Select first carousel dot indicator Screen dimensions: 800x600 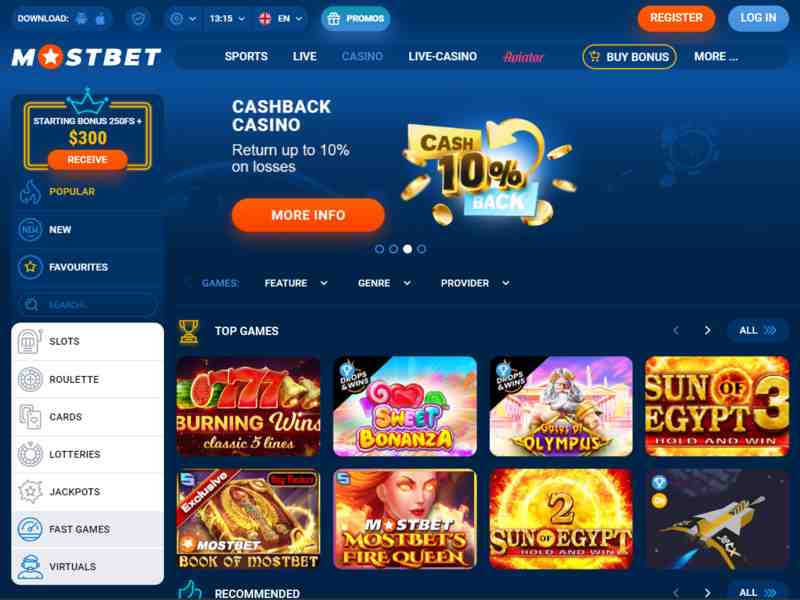(379, 249)
